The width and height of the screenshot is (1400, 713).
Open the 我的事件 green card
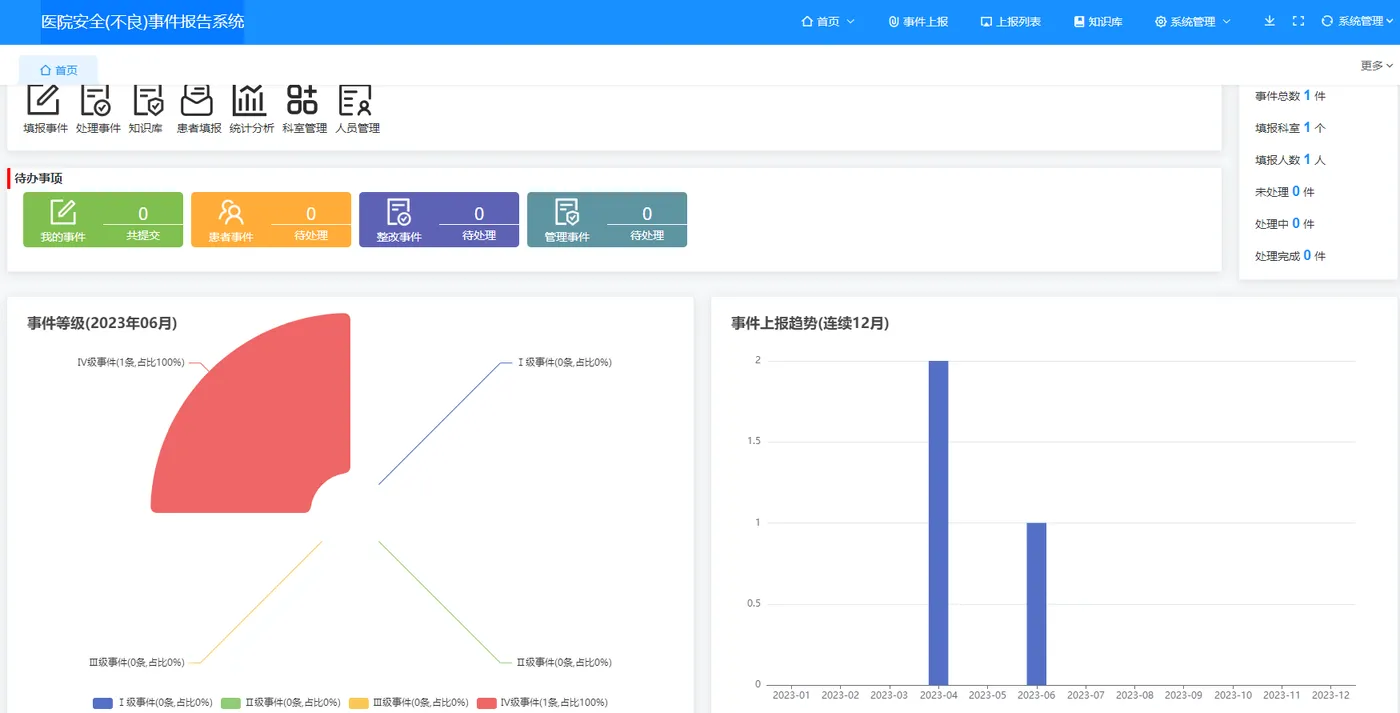[103, 219]
